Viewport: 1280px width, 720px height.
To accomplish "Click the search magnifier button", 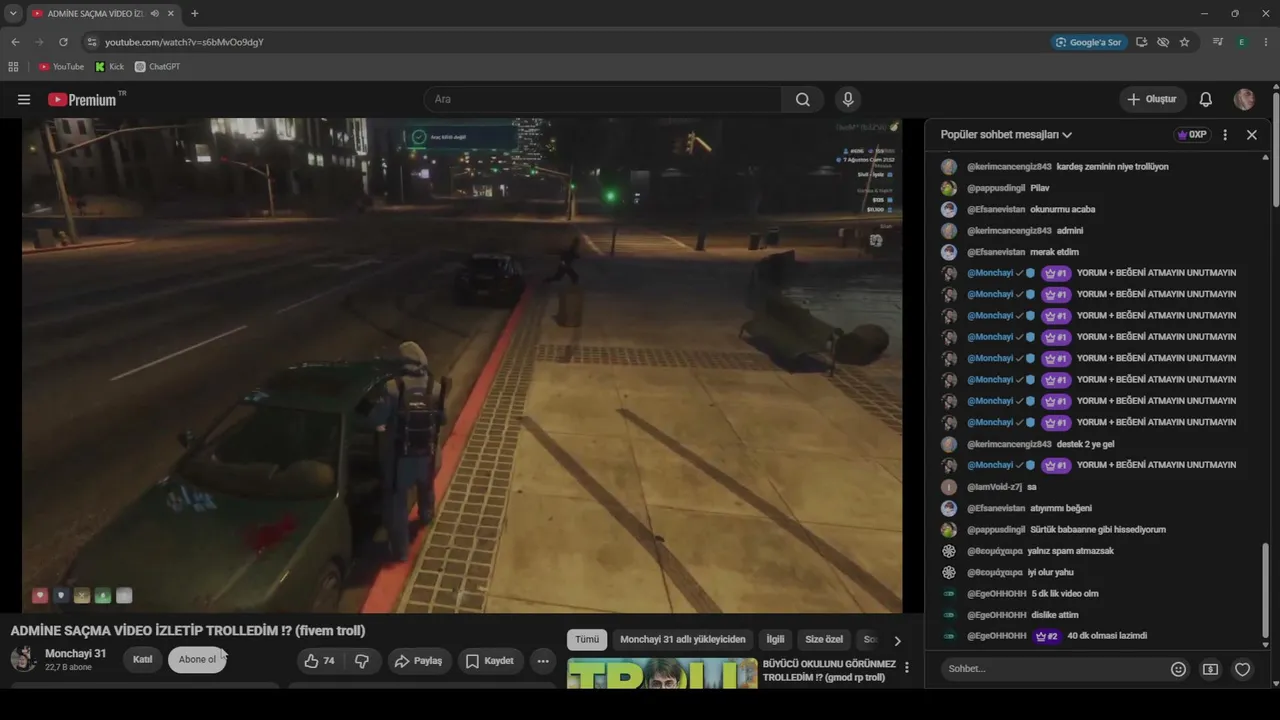I will click(803, 99).
